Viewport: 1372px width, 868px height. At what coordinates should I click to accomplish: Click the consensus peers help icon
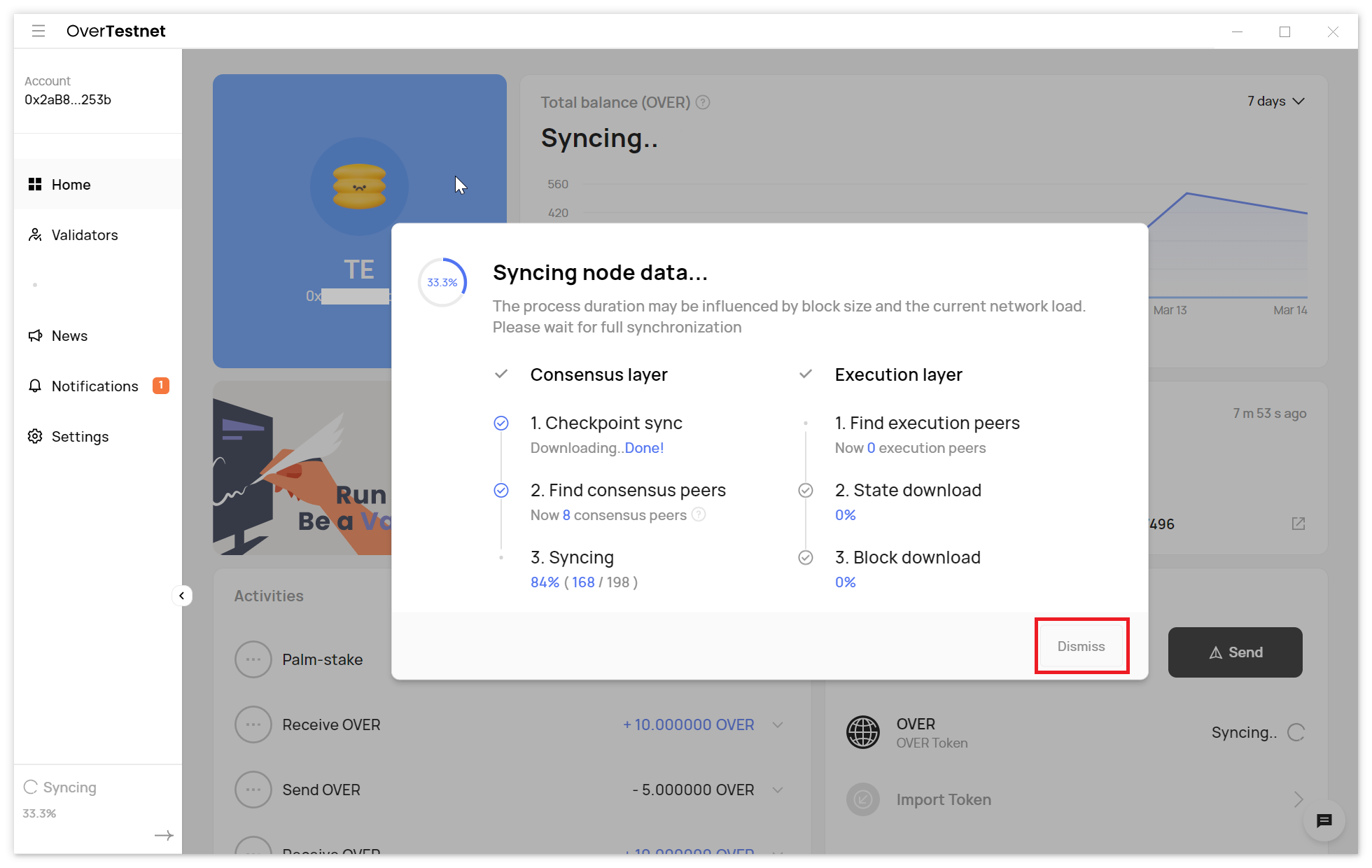pyautogui.click(x=699, y=514)
